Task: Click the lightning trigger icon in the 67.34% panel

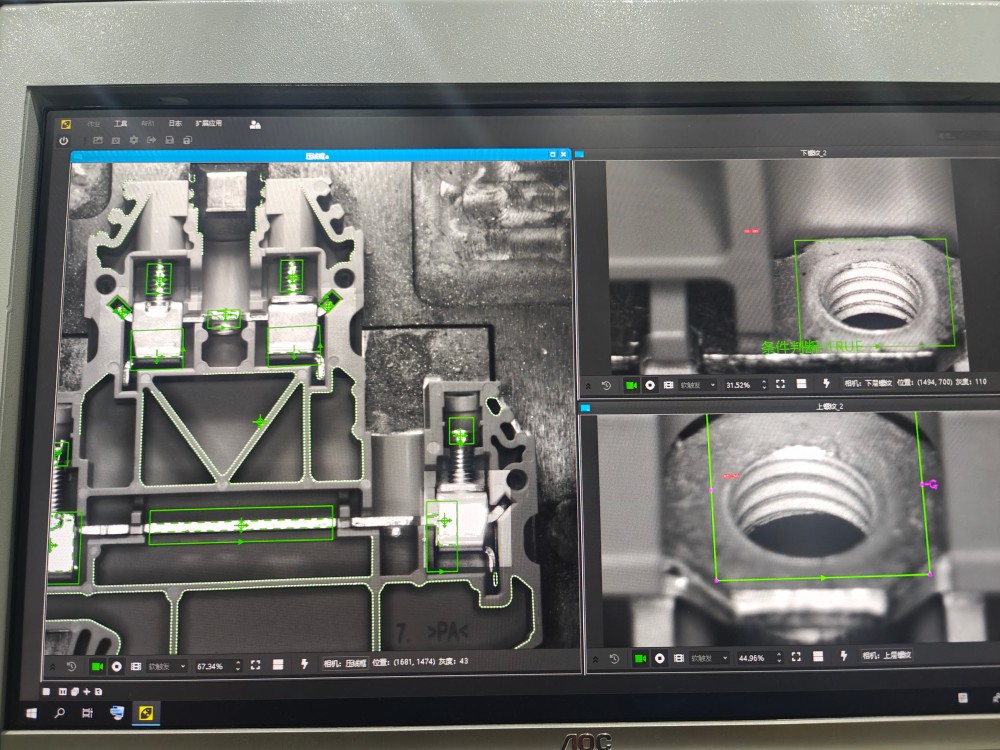Action: click(304, 664)
